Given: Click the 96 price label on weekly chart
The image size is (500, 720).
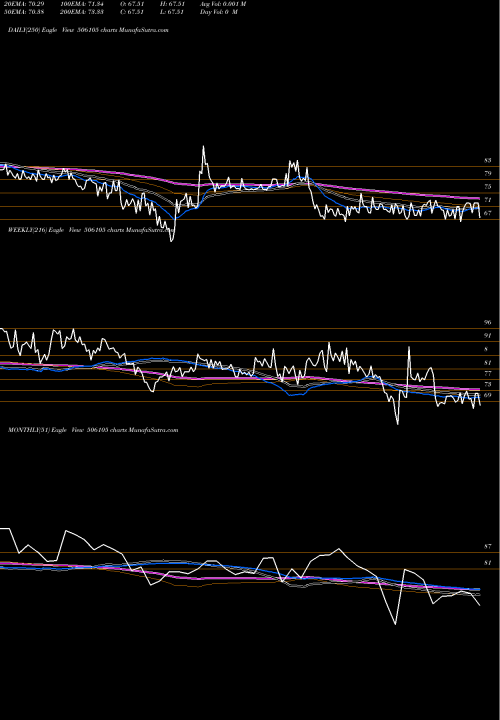Looking at the screenshot, I should [x=488, y=323].
